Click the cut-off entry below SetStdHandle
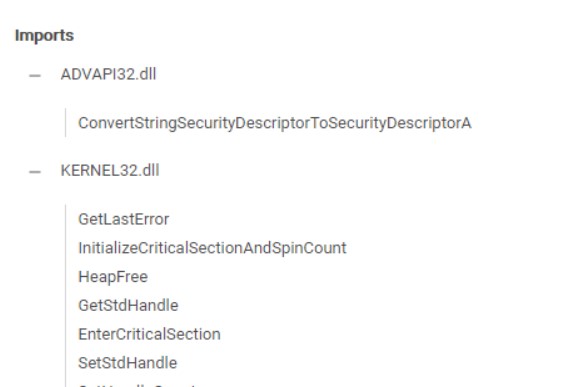 (x=137, y=384)
